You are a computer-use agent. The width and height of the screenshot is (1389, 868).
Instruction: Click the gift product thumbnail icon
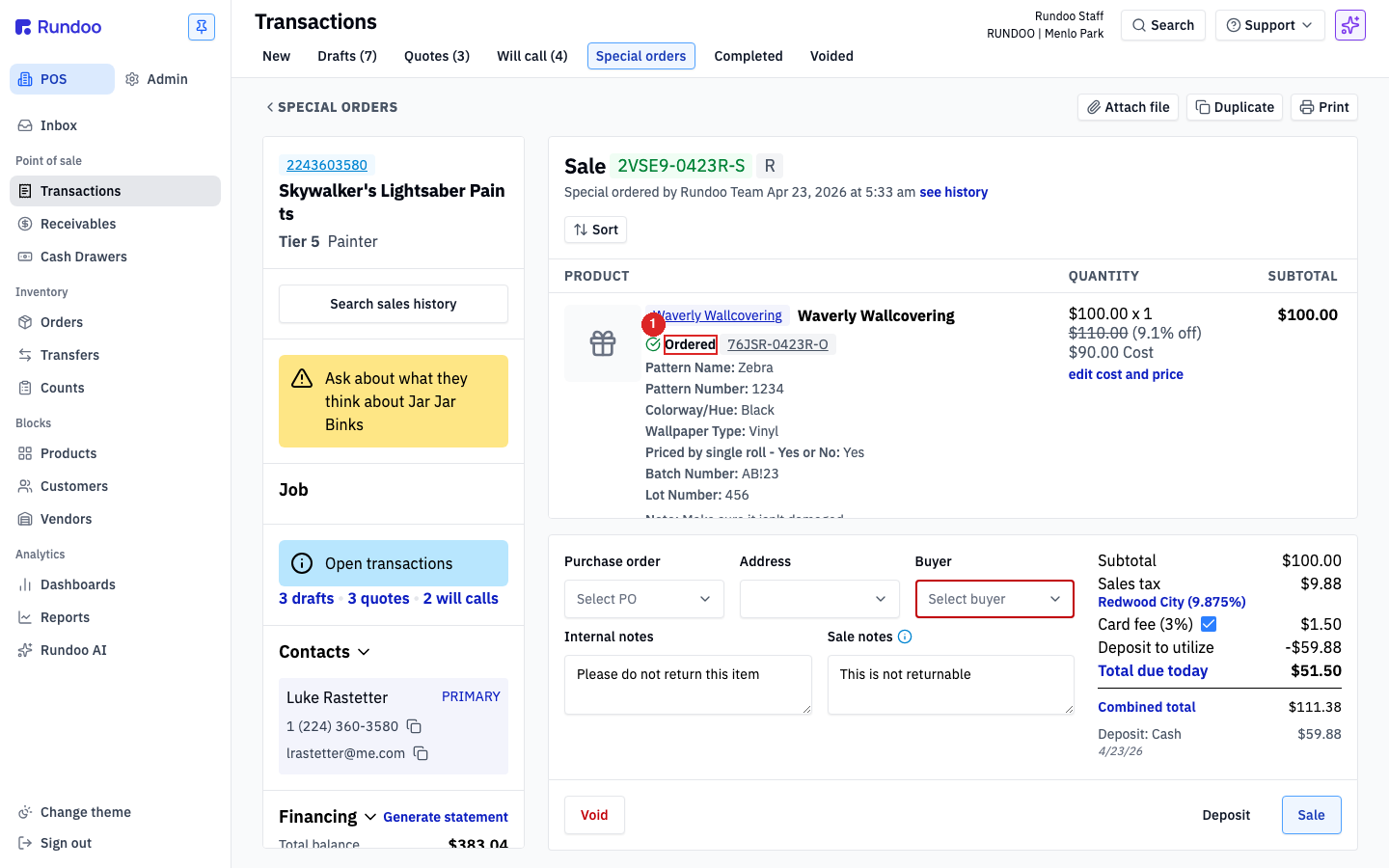pos(603,343)
